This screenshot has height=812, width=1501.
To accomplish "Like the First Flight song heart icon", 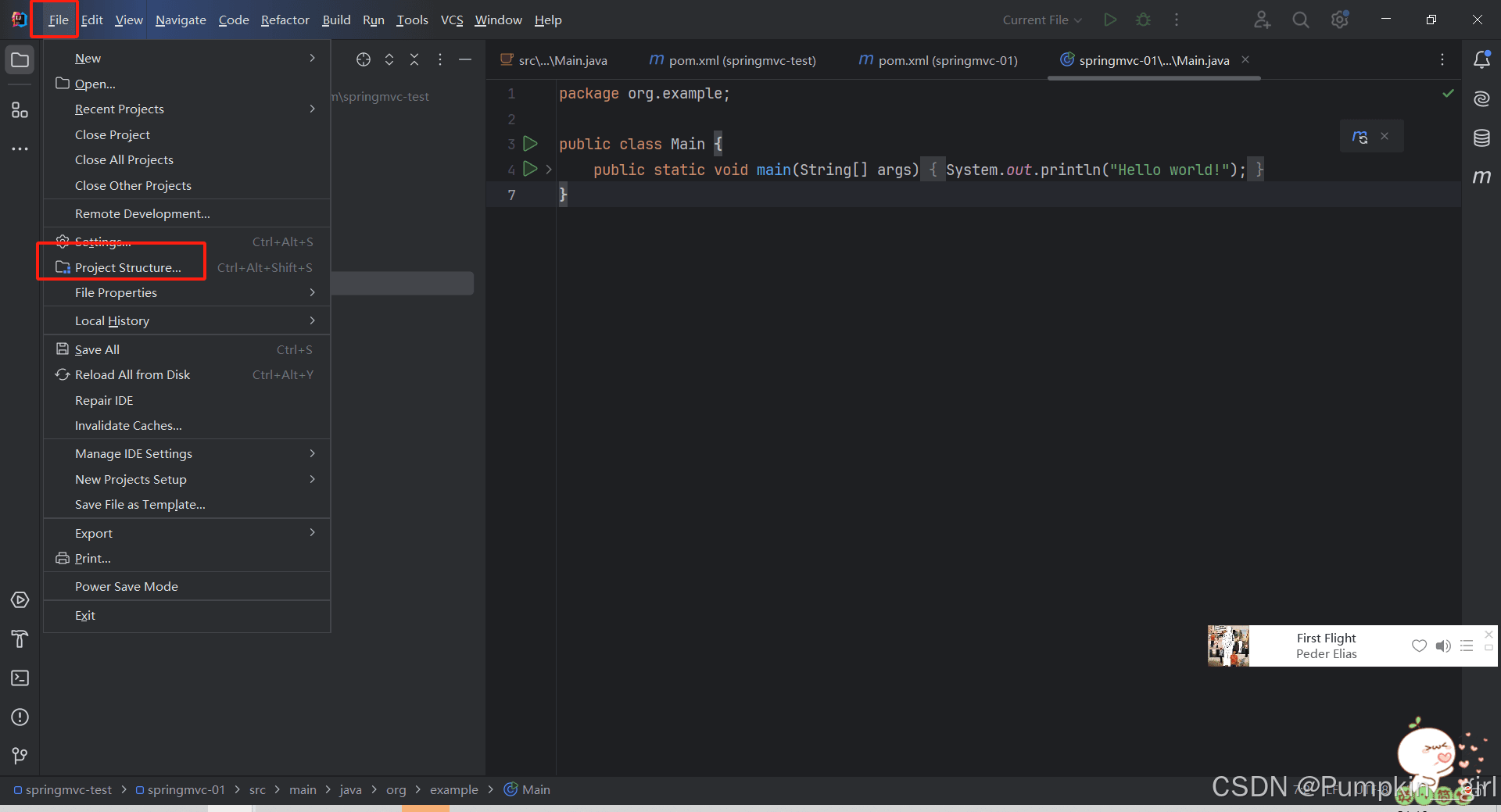I will pos(1419,646).
